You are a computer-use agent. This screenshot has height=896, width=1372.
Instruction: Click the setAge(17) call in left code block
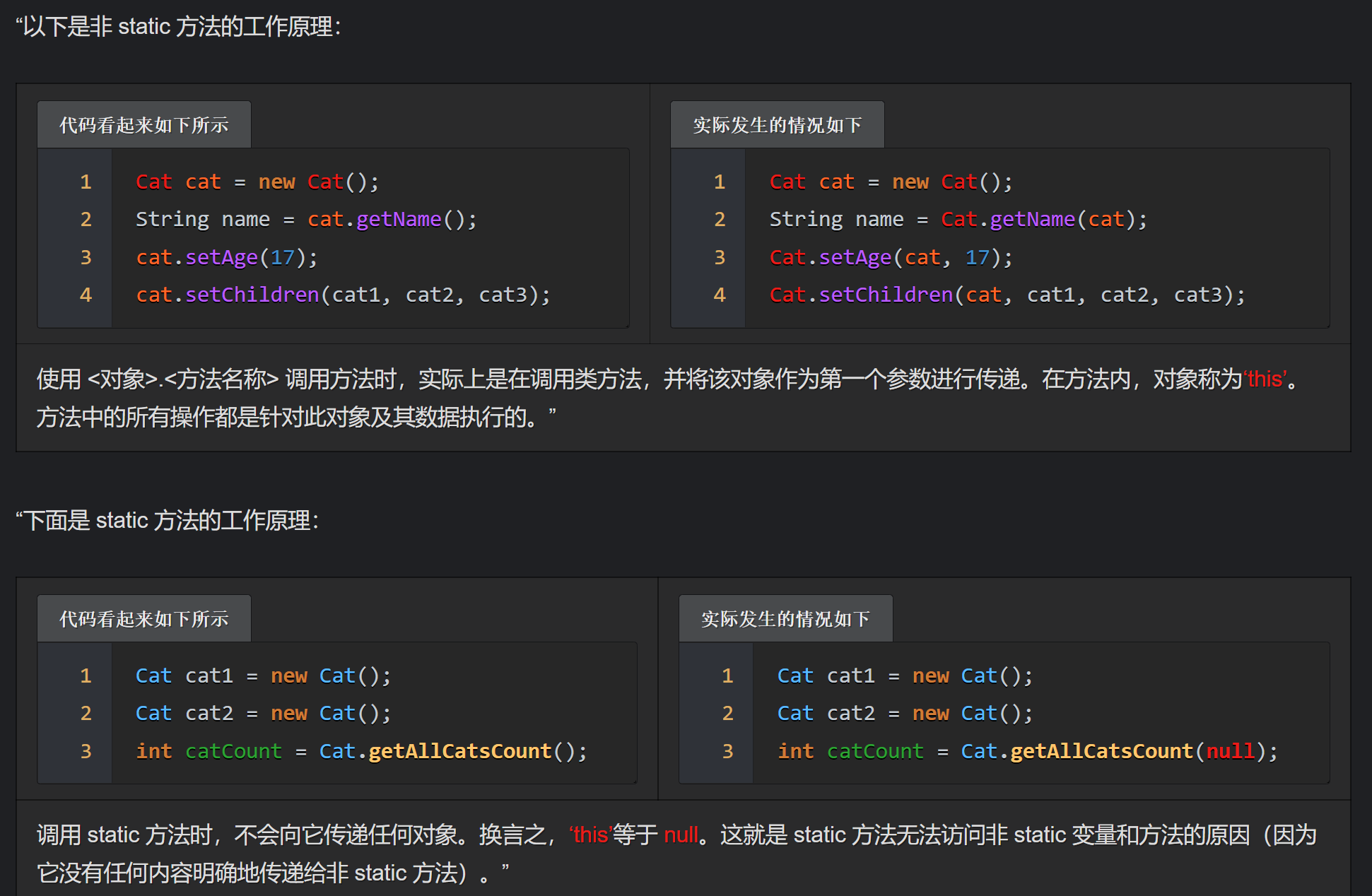pyautogui.click(x=243, y=257)
